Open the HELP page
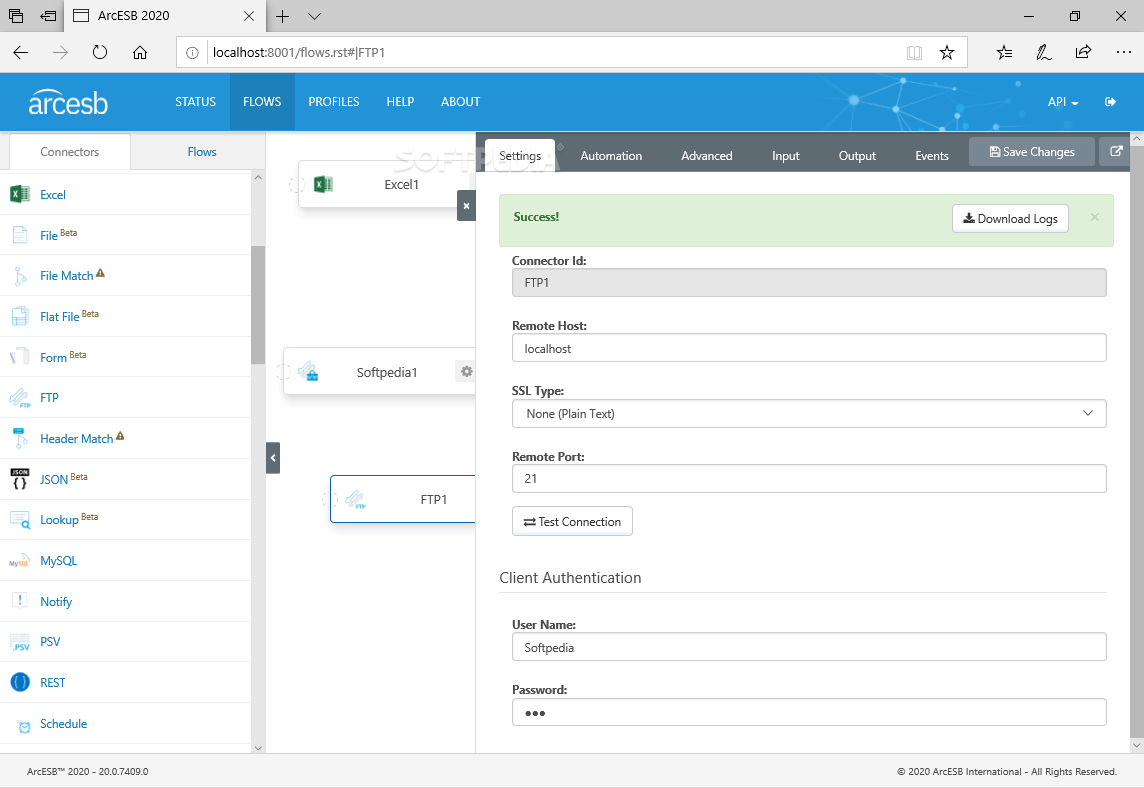1144x788 pixels. 400,101
